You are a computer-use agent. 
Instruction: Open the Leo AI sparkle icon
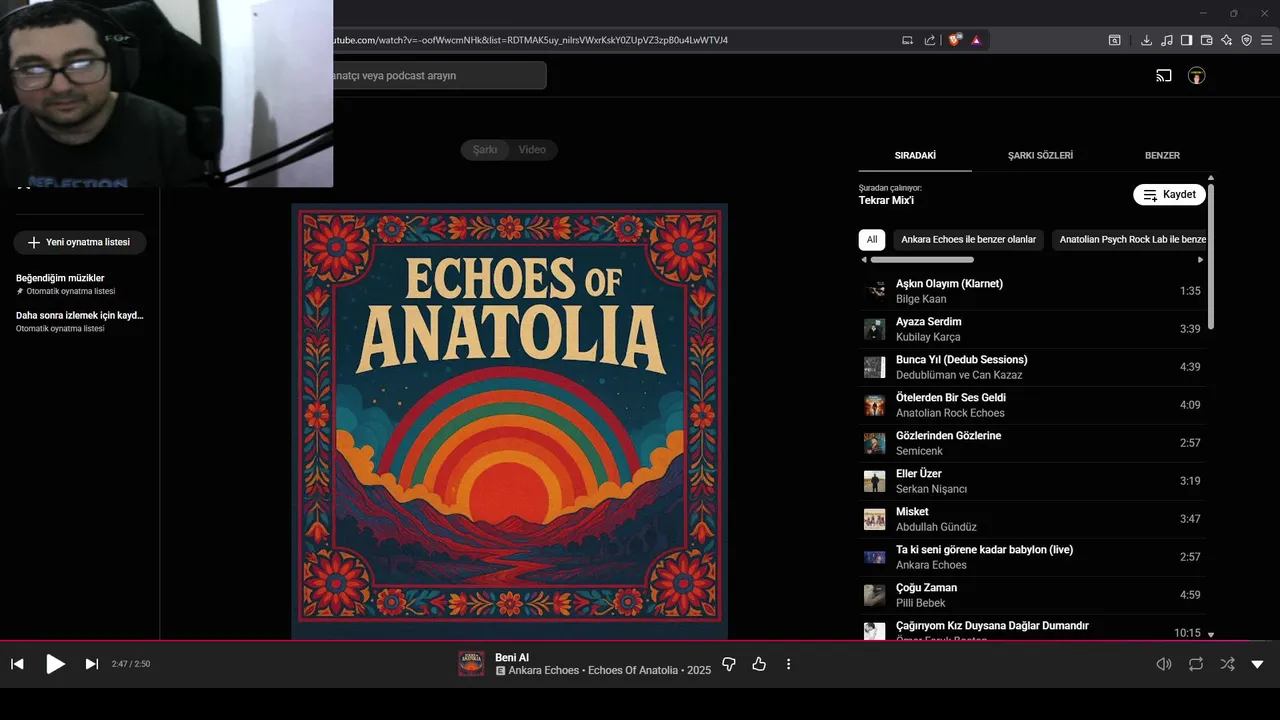tap(1227, 40)
